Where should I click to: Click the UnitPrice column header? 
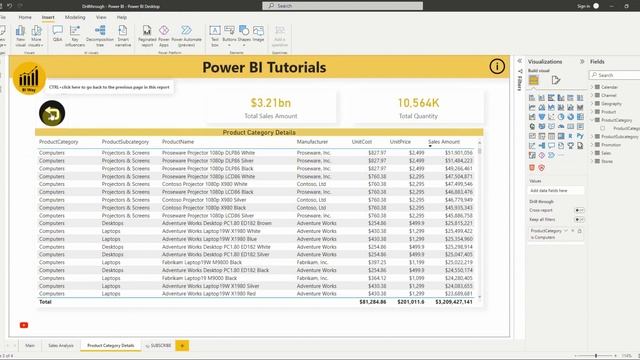(400, 142)
